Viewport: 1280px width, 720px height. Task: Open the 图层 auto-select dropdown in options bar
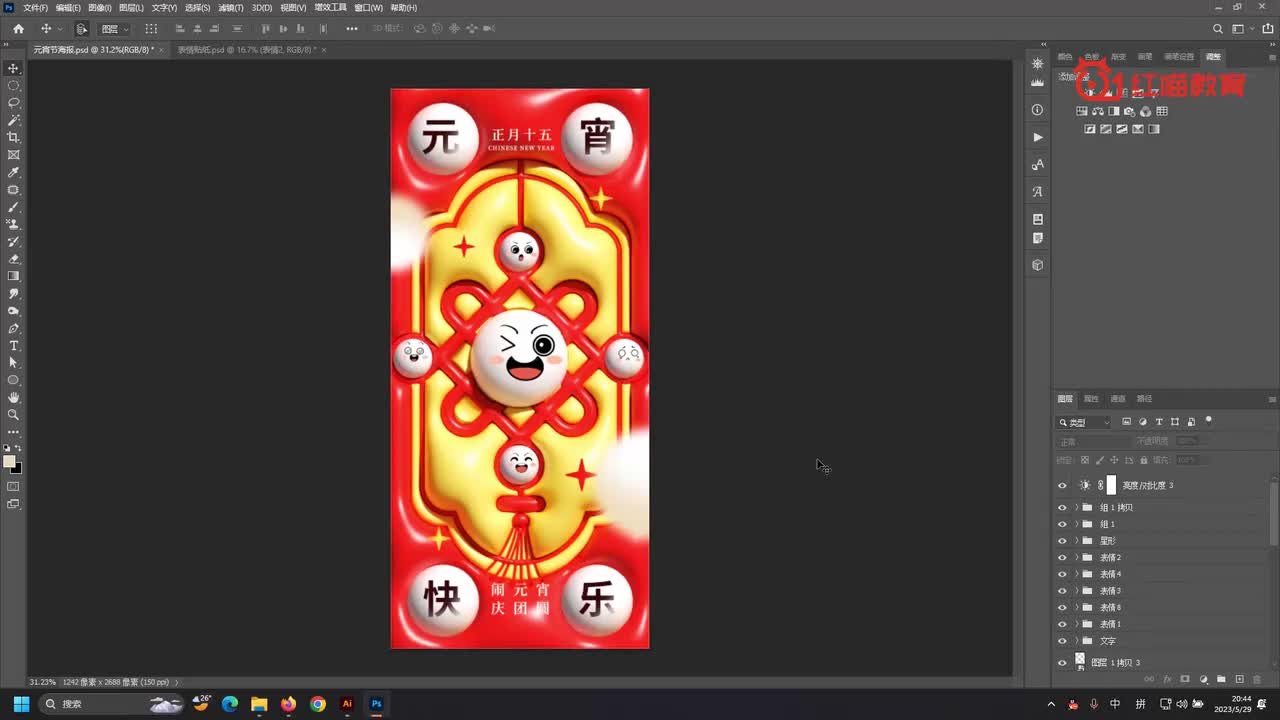115,29
